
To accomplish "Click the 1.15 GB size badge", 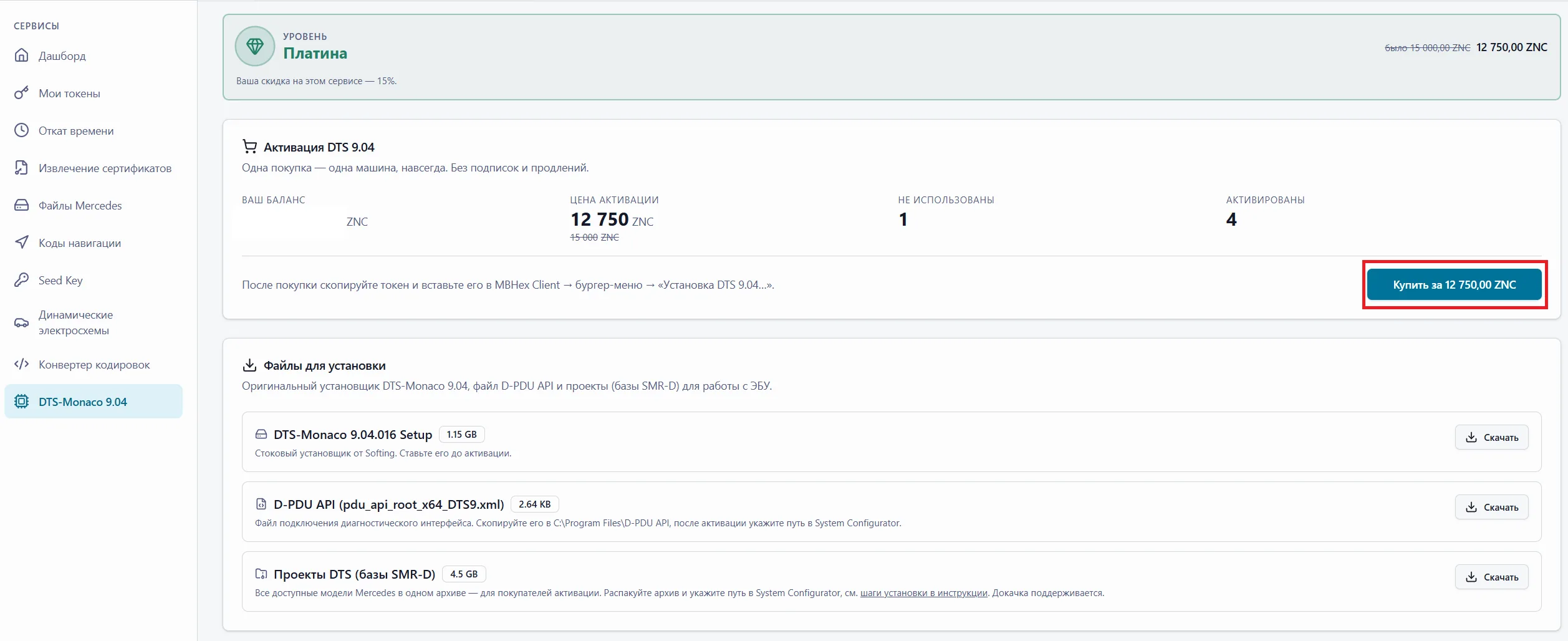I will pyautogui.click(x=461, y=434).
